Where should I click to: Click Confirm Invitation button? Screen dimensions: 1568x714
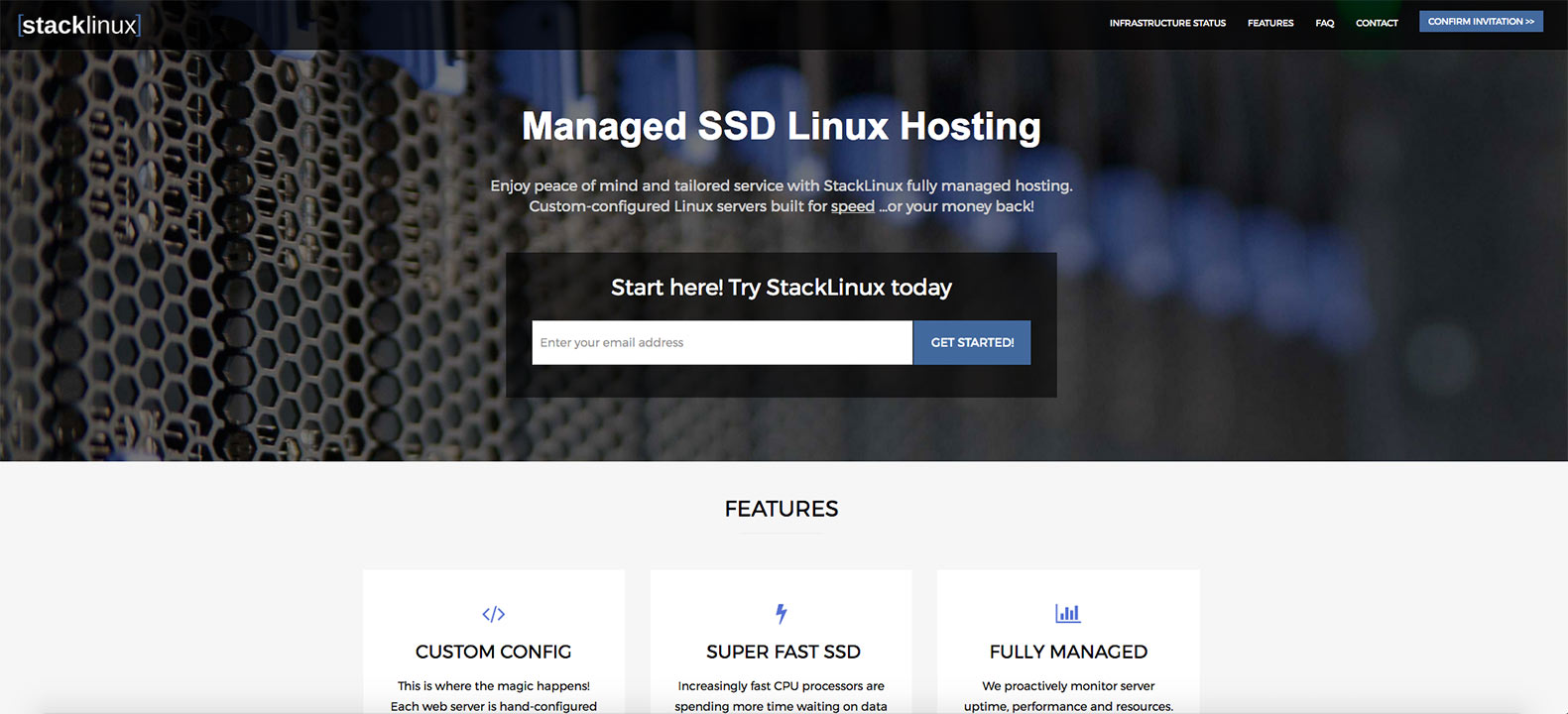click(1481, 21)
